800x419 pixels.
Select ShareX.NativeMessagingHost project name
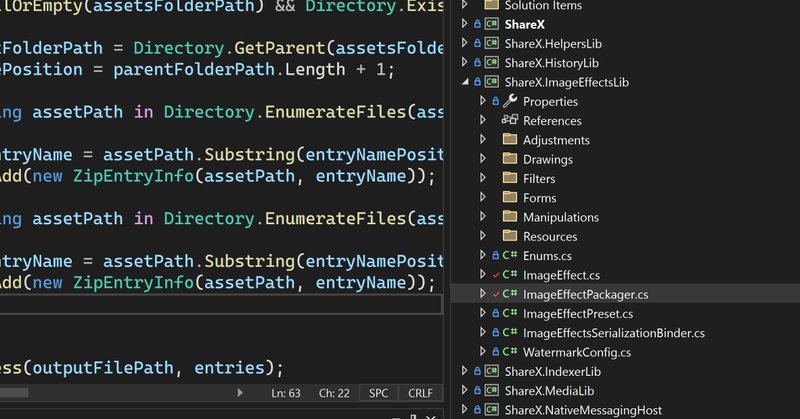(583, 410)
